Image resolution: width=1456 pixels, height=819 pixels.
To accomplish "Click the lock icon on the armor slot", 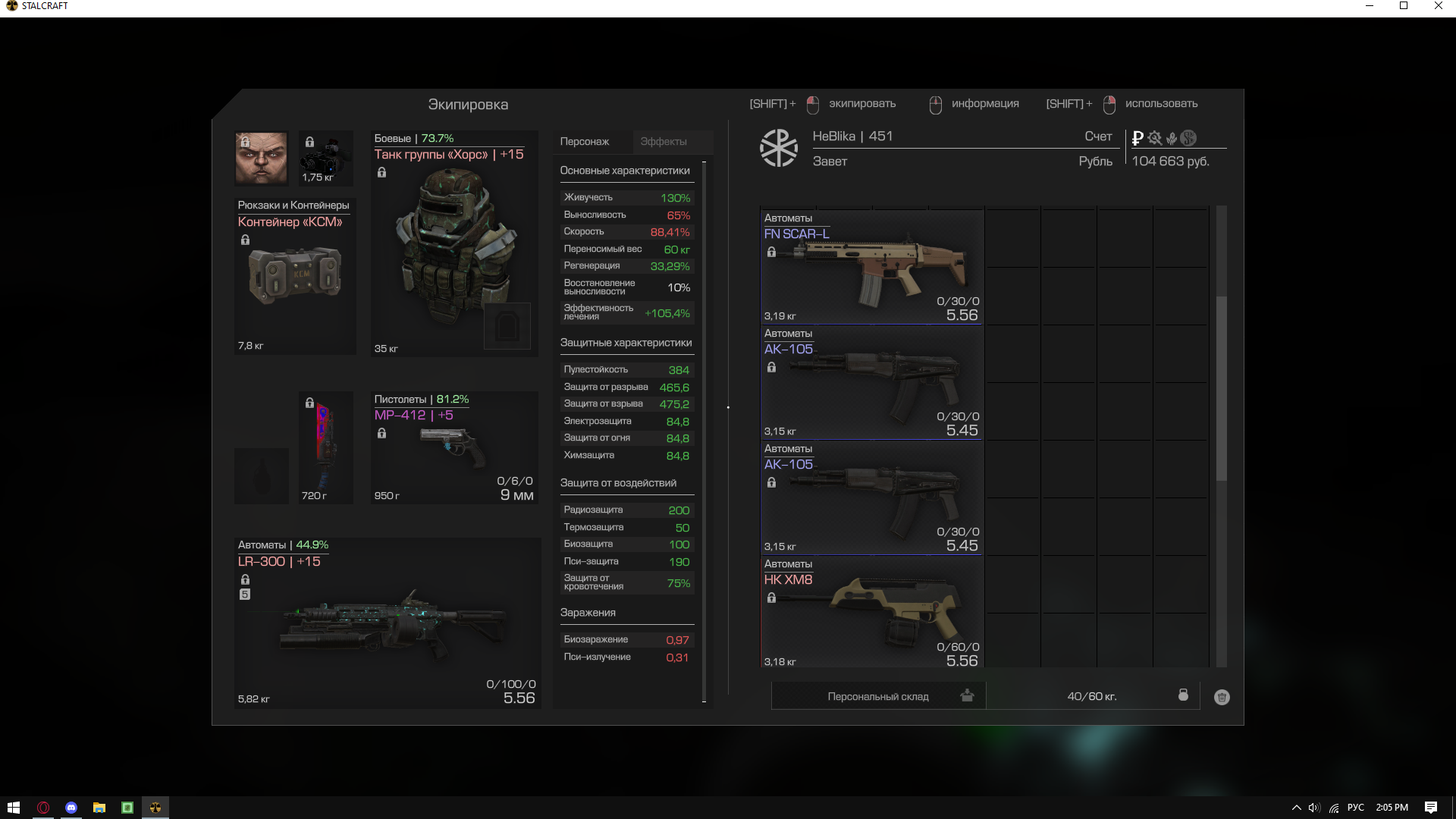I will coord(381,173).
